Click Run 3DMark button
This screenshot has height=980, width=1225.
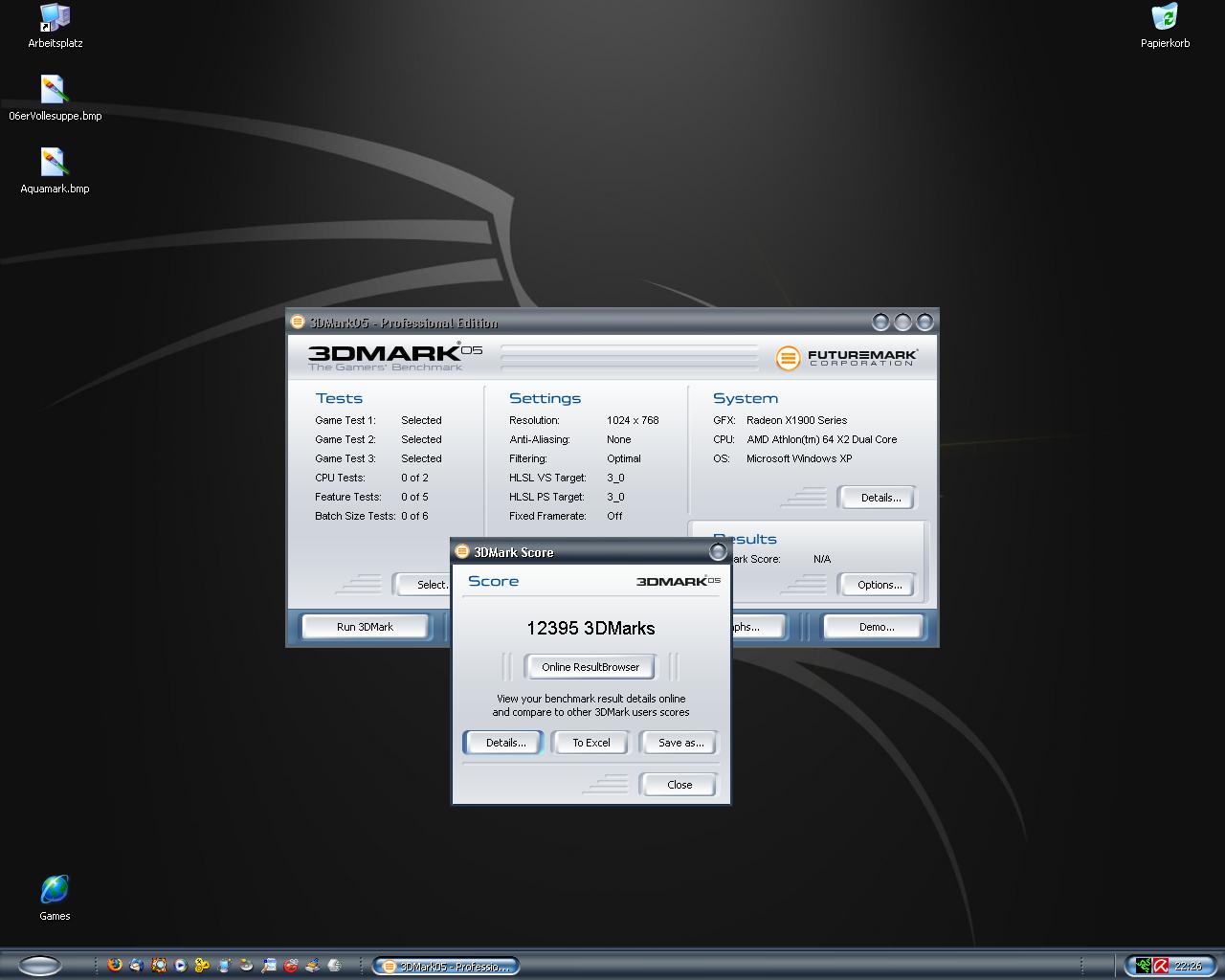[x=365, y=627]
